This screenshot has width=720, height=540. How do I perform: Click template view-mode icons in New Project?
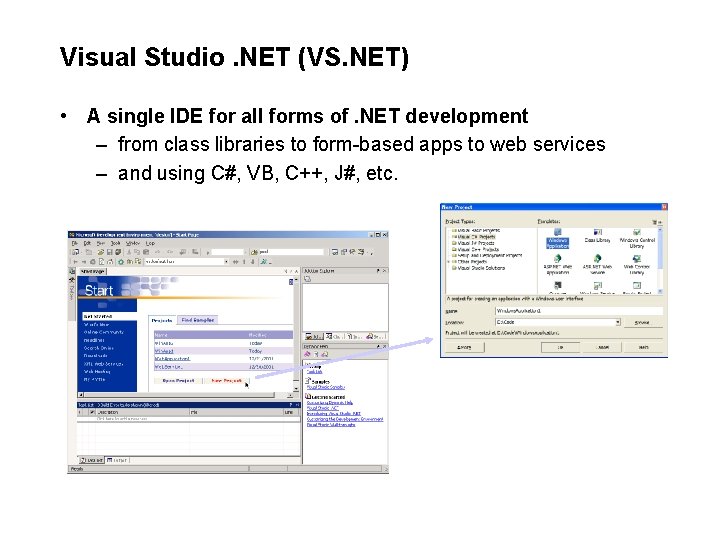point(657,222)
